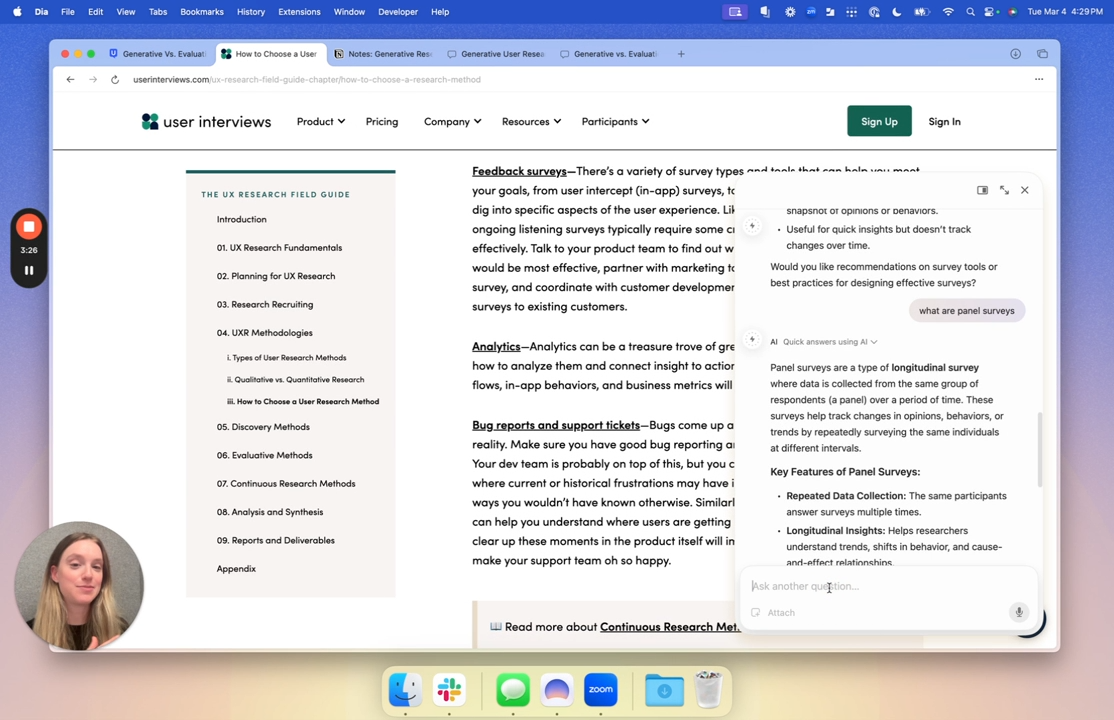Click the browser back arrow

coord(70,80)
